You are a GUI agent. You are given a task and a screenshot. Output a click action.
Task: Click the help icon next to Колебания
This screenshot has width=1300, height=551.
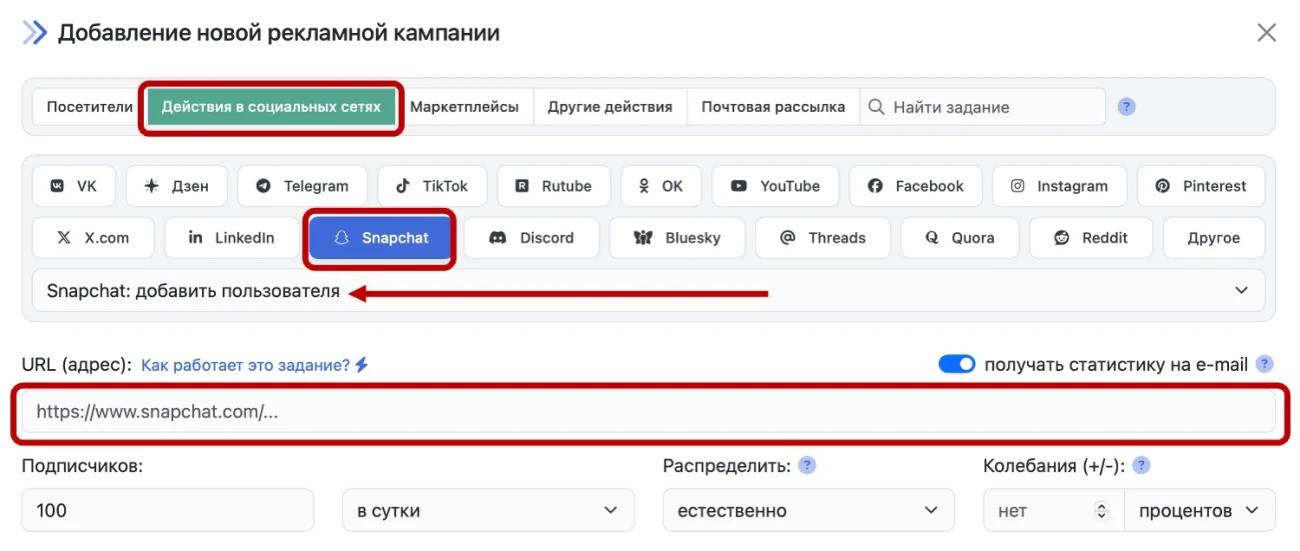click(x=1141, y=465)
